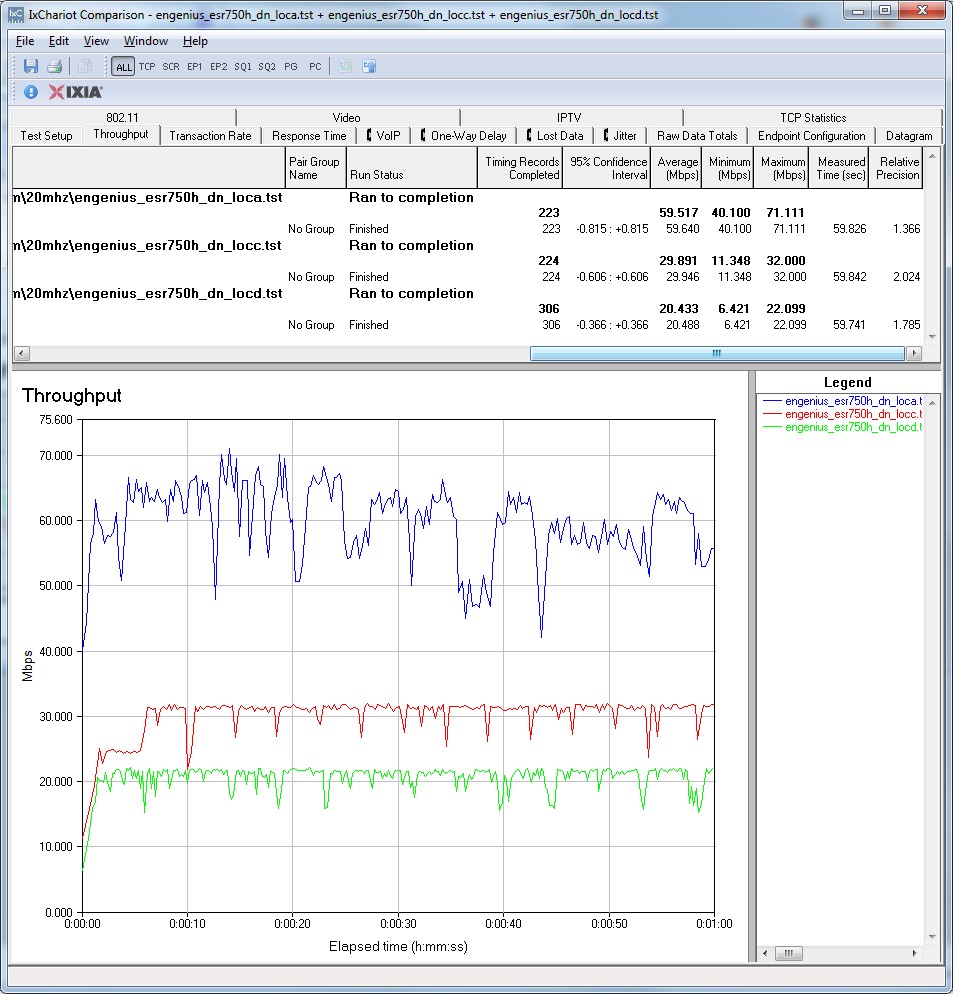Viewport: 953px width, 994px height.
Task: Click the results table scroll down arrow
Action: 931,337
